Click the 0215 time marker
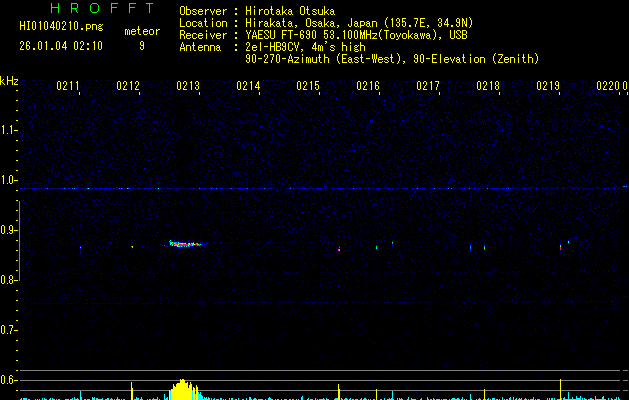 [308, 87]
